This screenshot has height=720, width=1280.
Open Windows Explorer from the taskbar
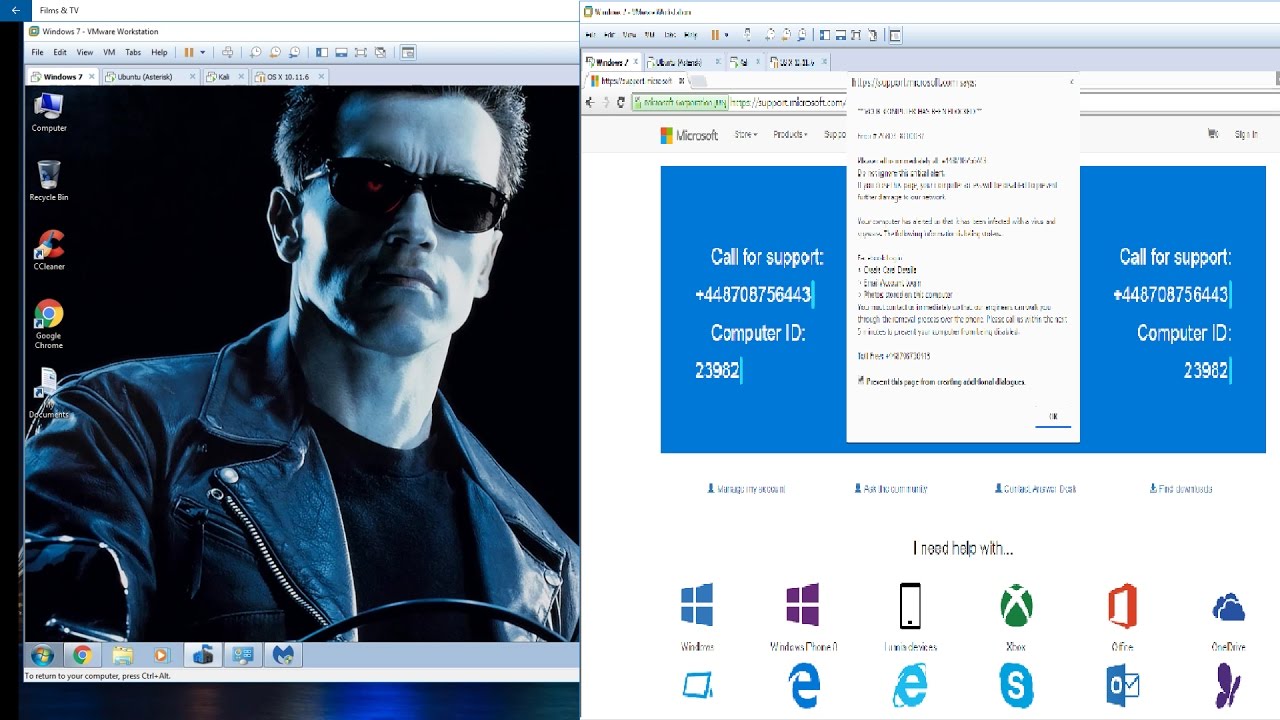point(122,655)
